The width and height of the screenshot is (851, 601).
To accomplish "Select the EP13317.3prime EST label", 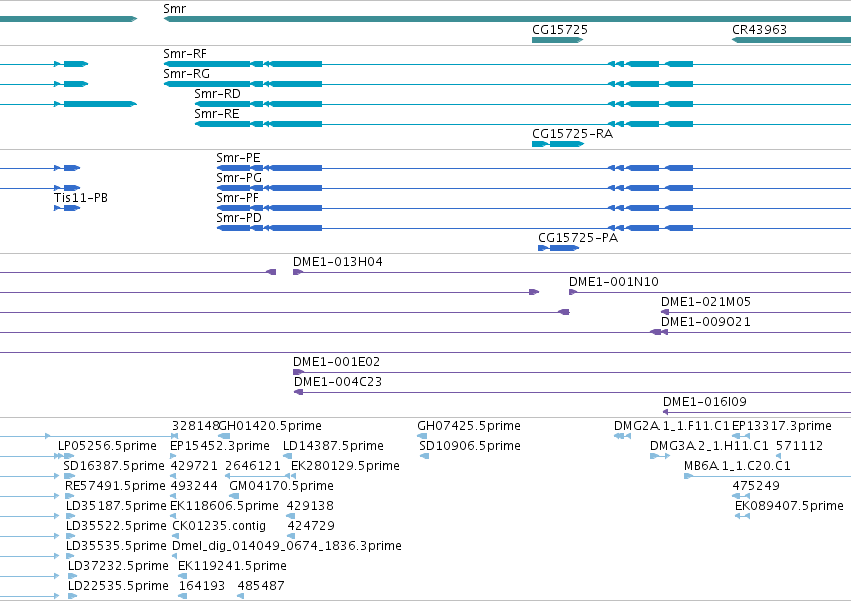I will pos(782,426).
